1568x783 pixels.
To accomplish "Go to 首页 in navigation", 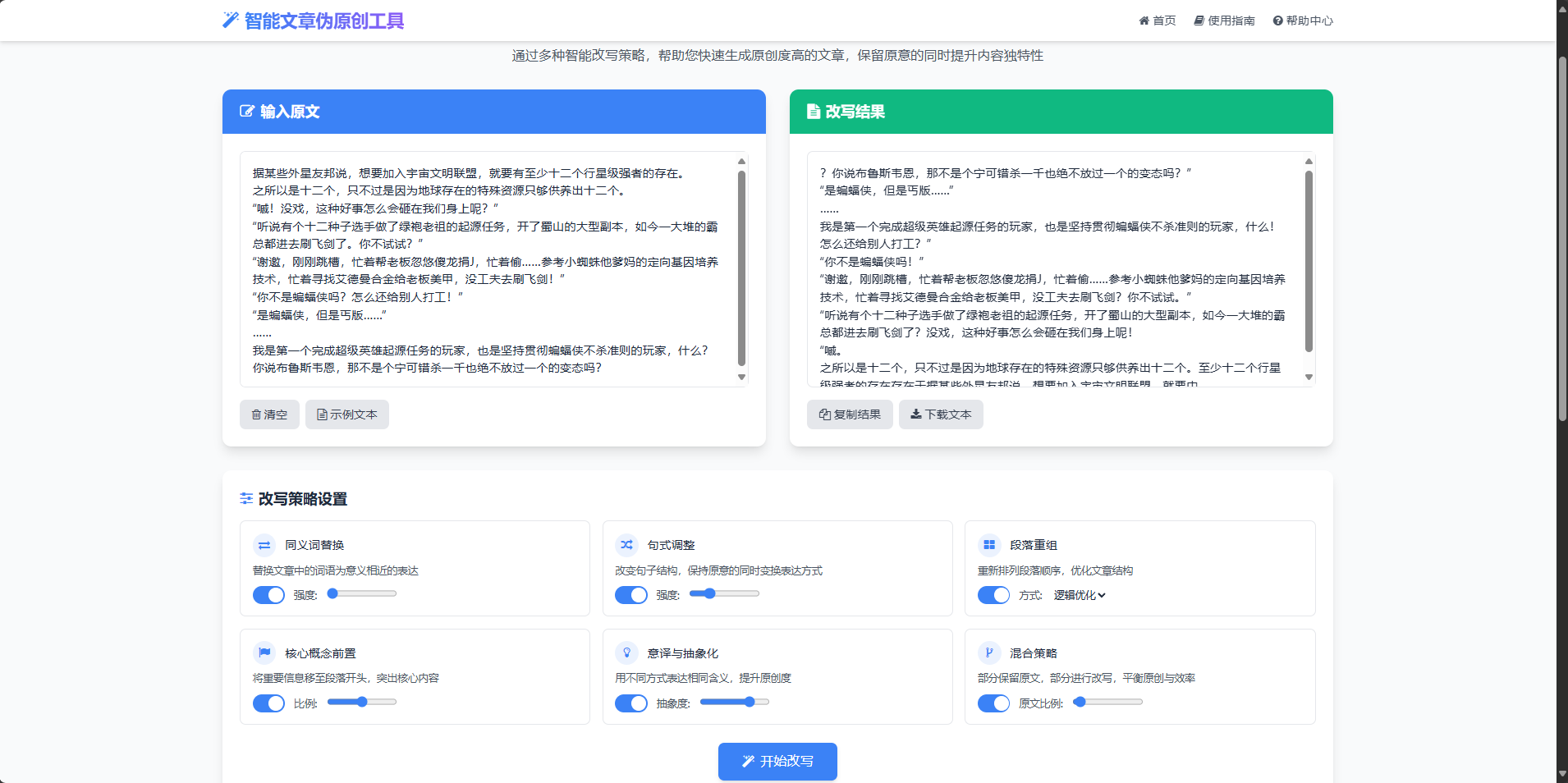I will coord(1158,21).
